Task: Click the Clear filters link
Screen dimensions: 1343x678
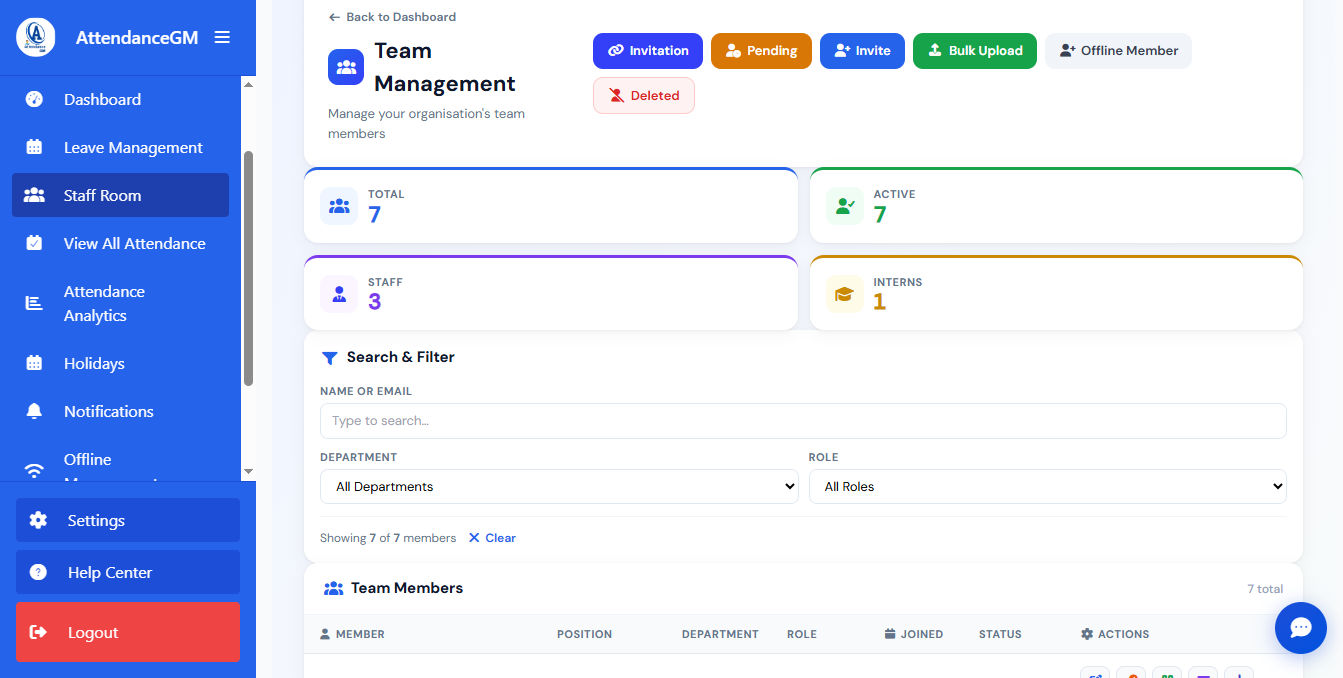Action: click(492, 538)
